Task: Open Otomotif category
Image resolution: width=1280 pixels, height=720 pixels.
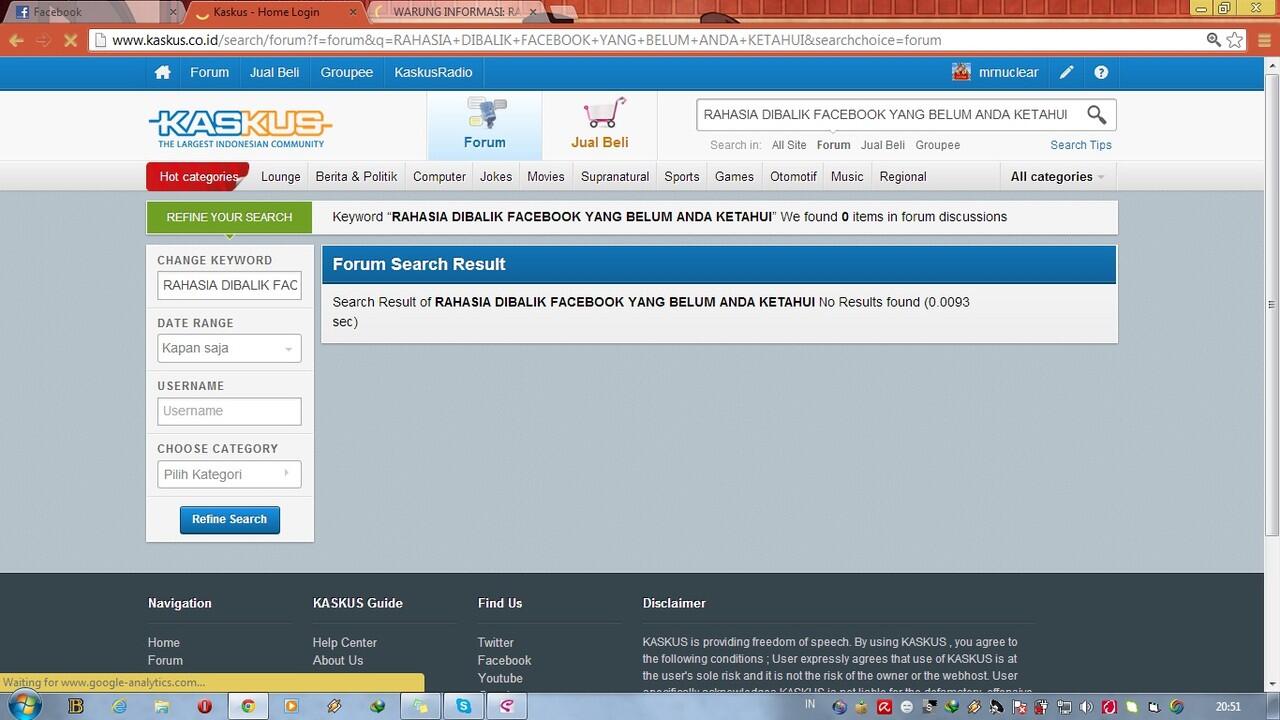Action: point(793,176)
